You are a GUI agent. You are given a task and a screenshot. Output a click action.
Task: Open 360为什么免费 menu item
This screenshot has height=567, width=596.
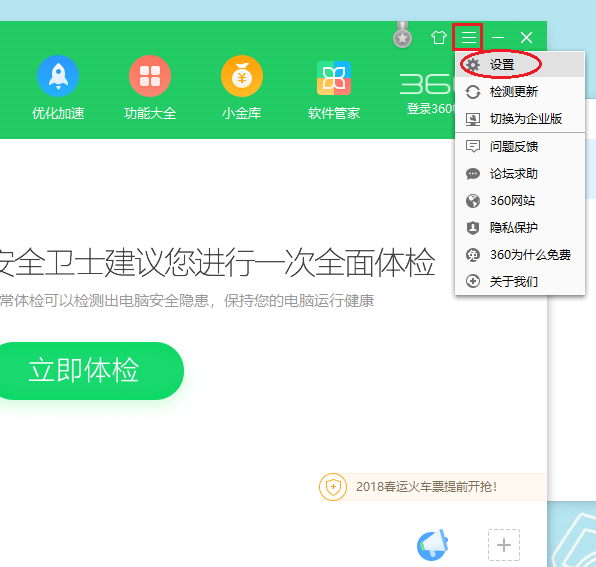click(520, 255)
